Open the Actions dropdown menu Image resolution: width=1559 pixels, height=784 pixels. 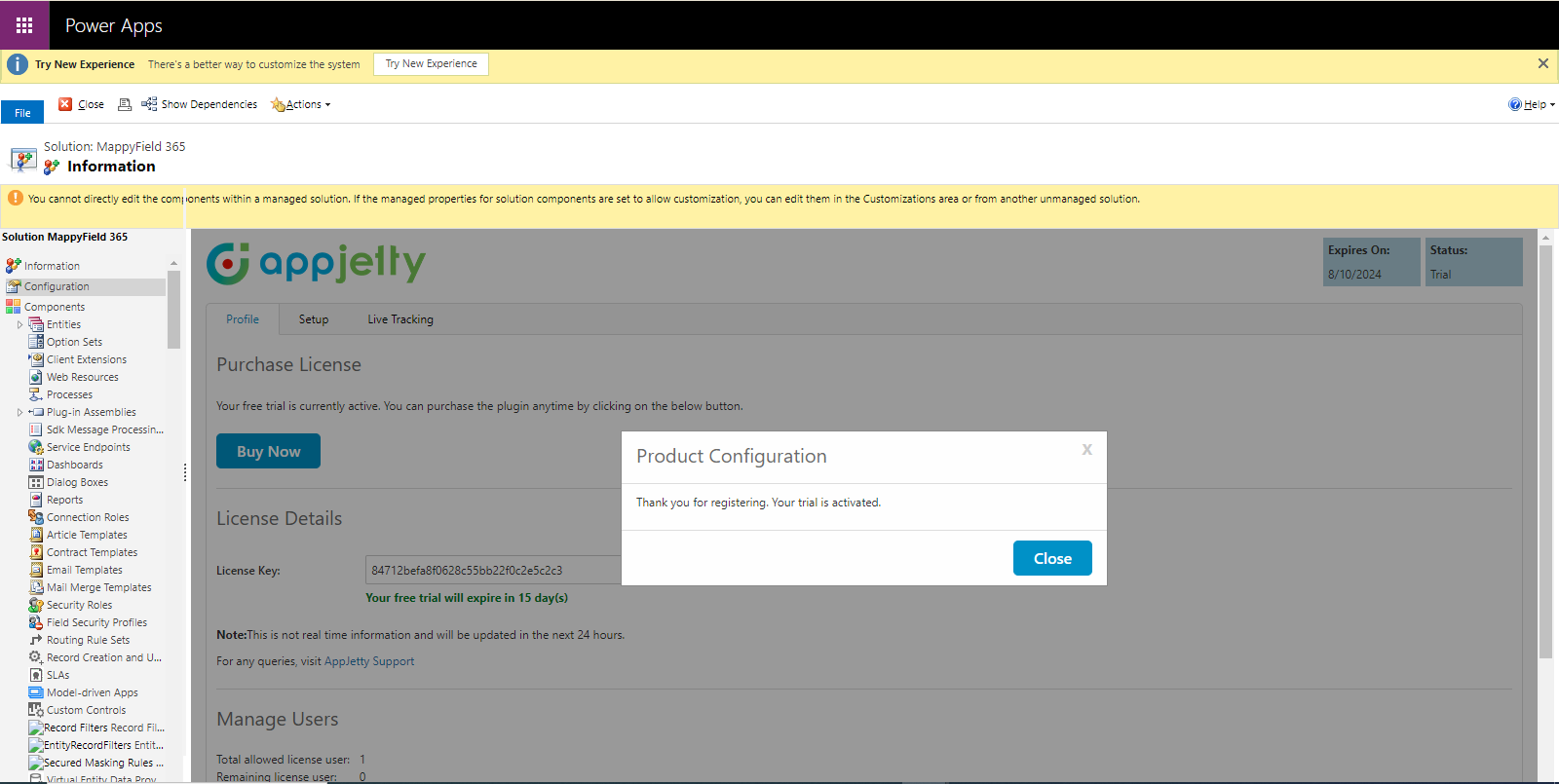301,104
